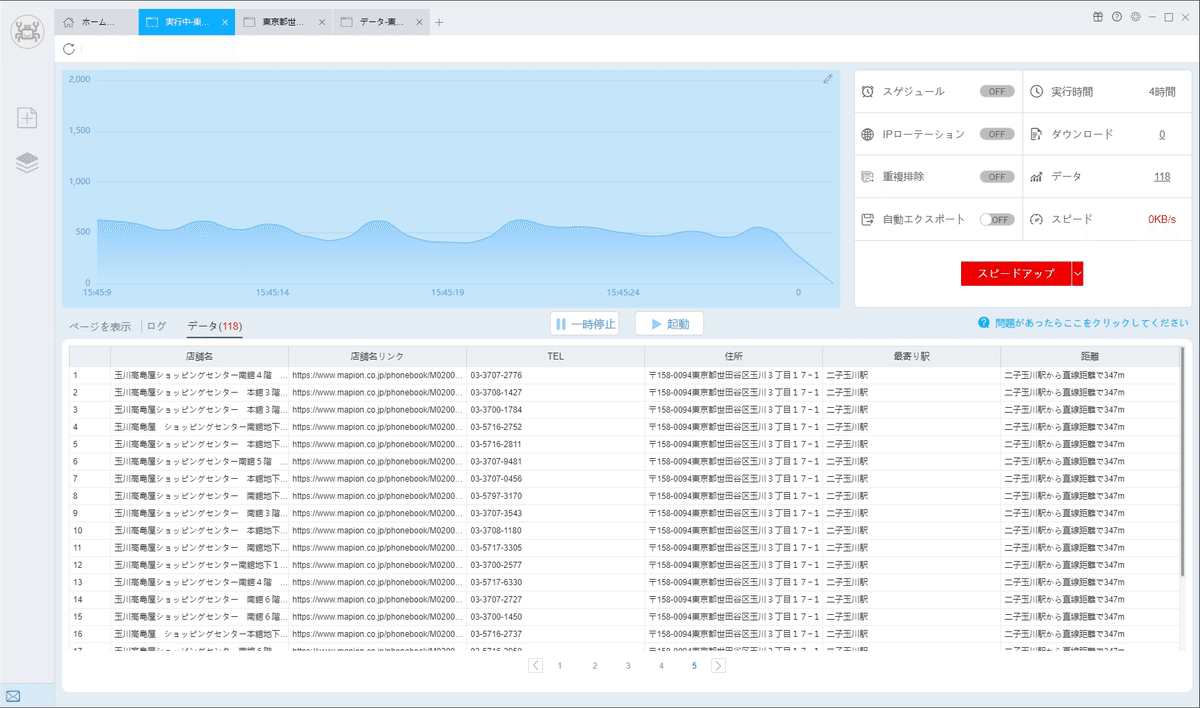1200x708 pixels.
Task: Click the pencil edit icon on the chart
Action: pos(828,79)
